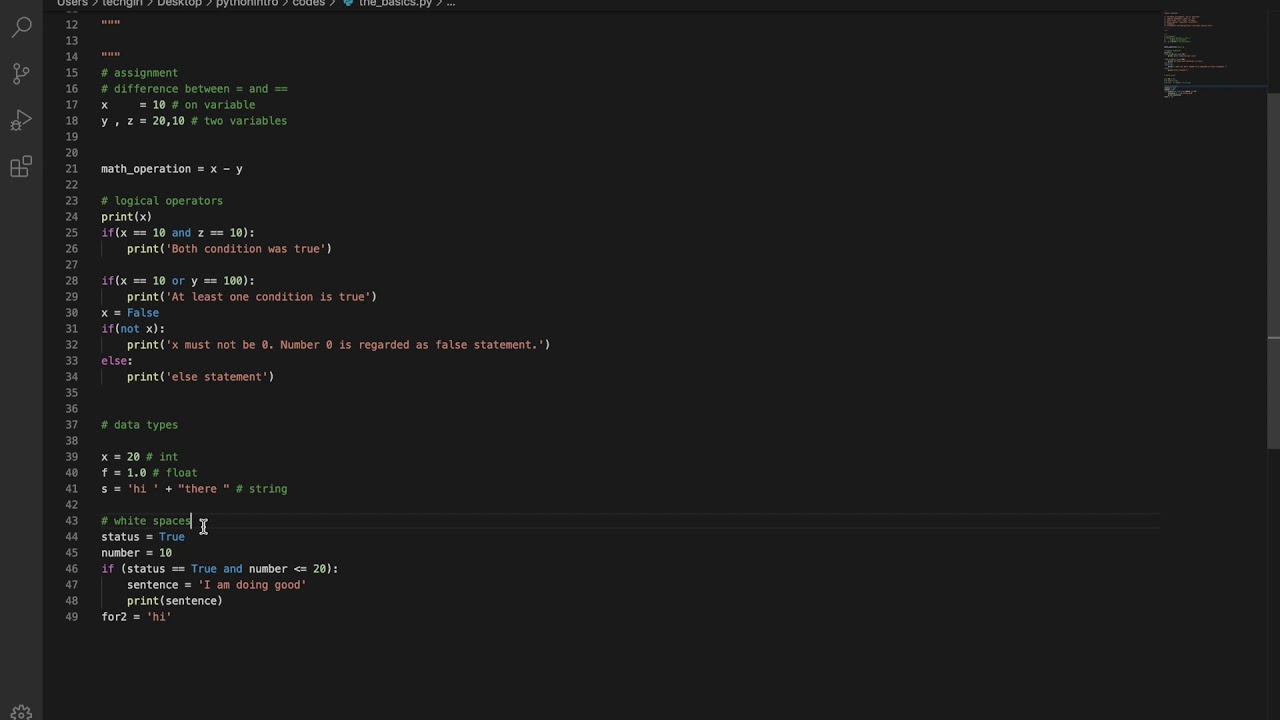Screen dimensions: 1280x720
Task: Click the_basics.py in the breadcrumb
Action: (395, 3)
